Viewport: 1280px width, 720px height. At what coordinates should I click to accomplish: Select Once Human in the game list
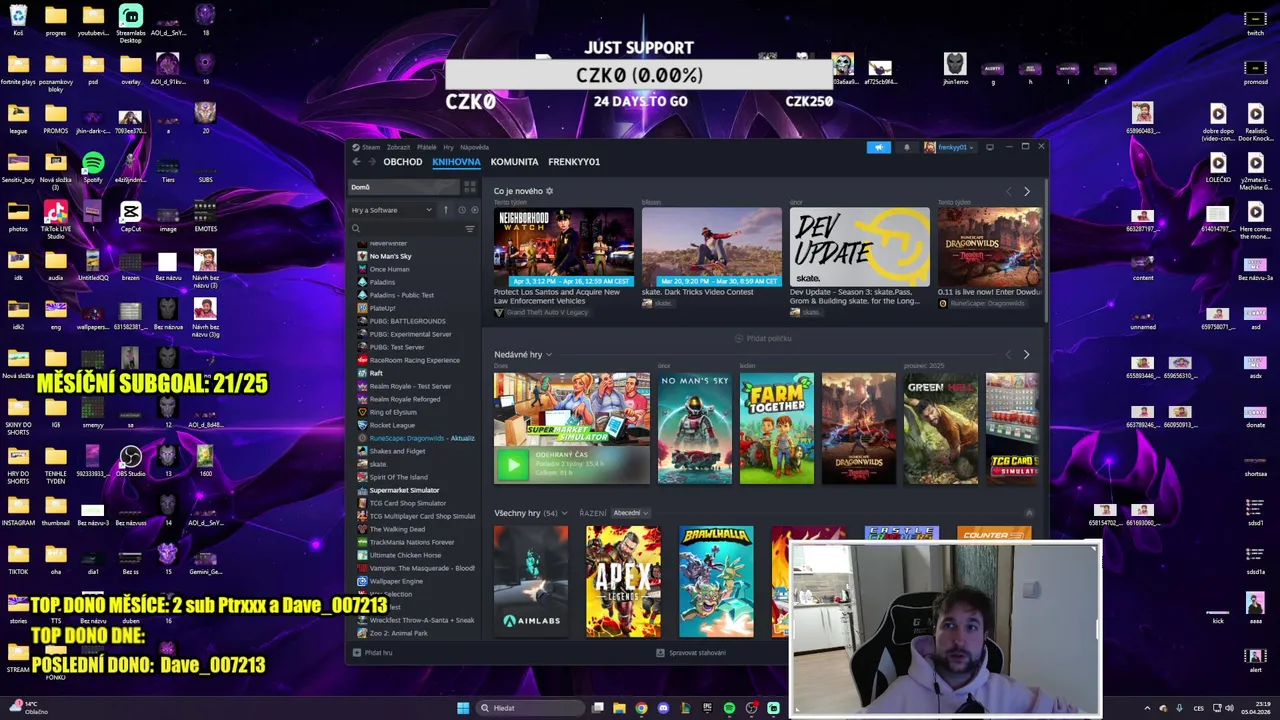pyautogui.click(x=389, y=269)
